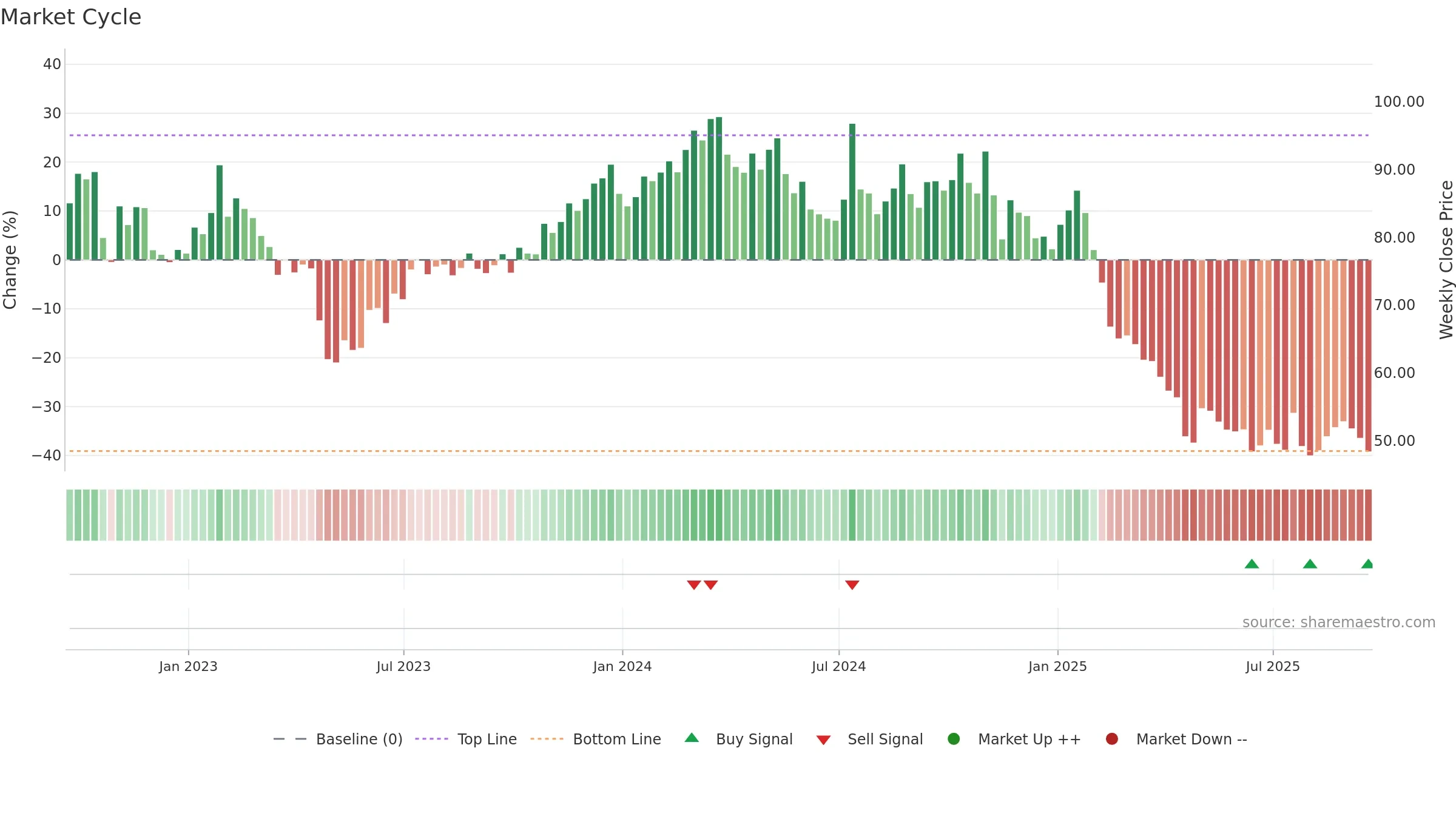Screen dimensions: 1456x819
Task: Click the 40 tick on the change axis
Action: tap(52, 64)
